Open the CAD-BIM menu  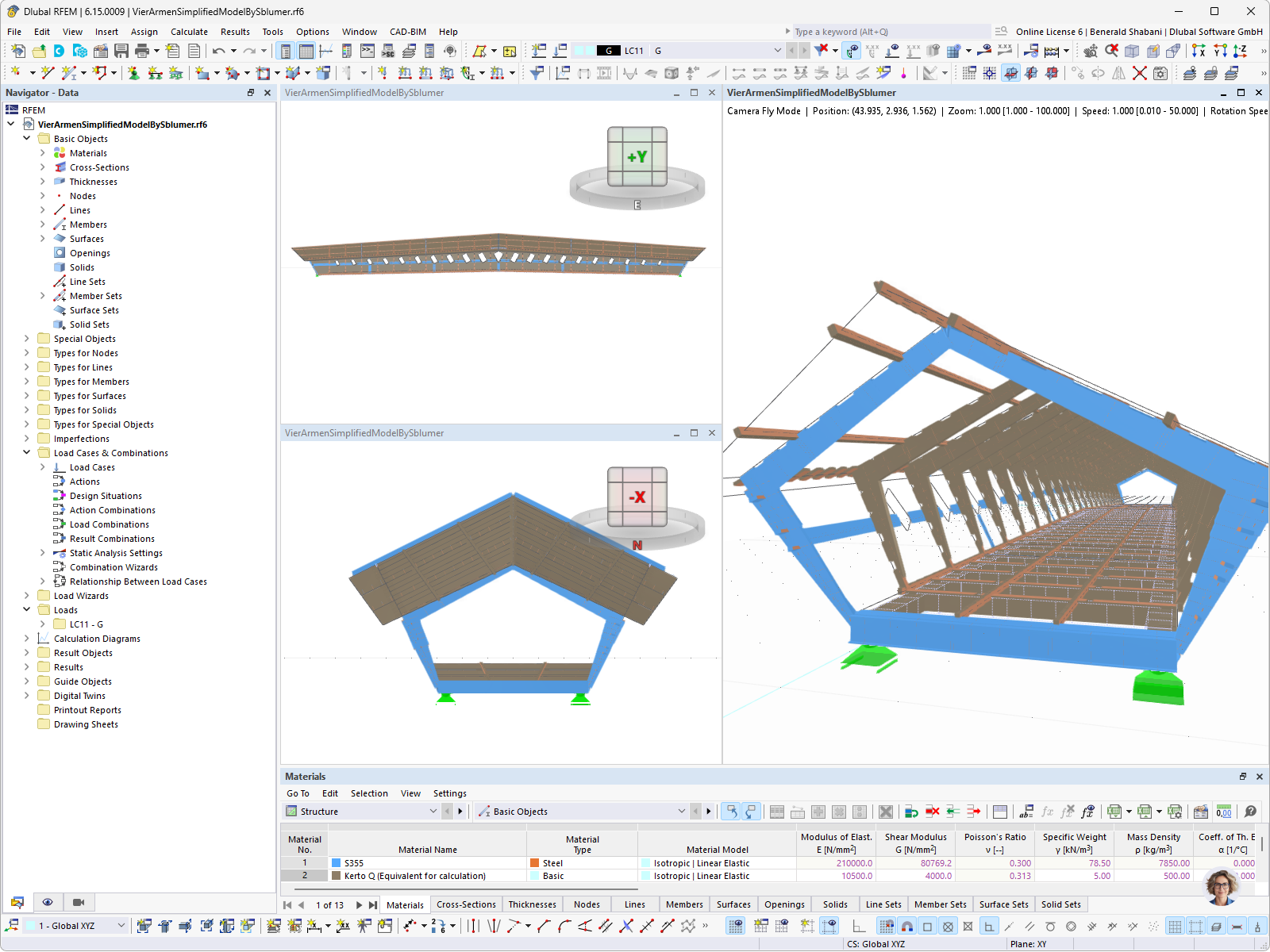pos(408,32)
